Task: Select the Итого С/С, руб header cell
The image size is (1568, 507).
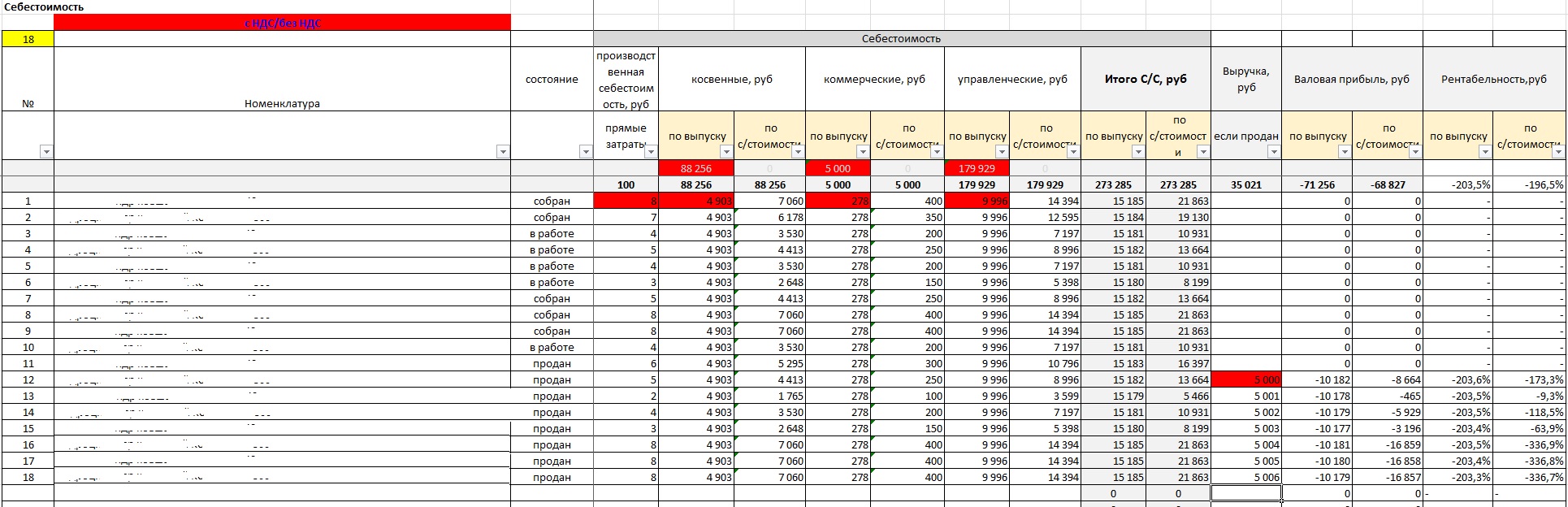Action: click(1145, 79)
